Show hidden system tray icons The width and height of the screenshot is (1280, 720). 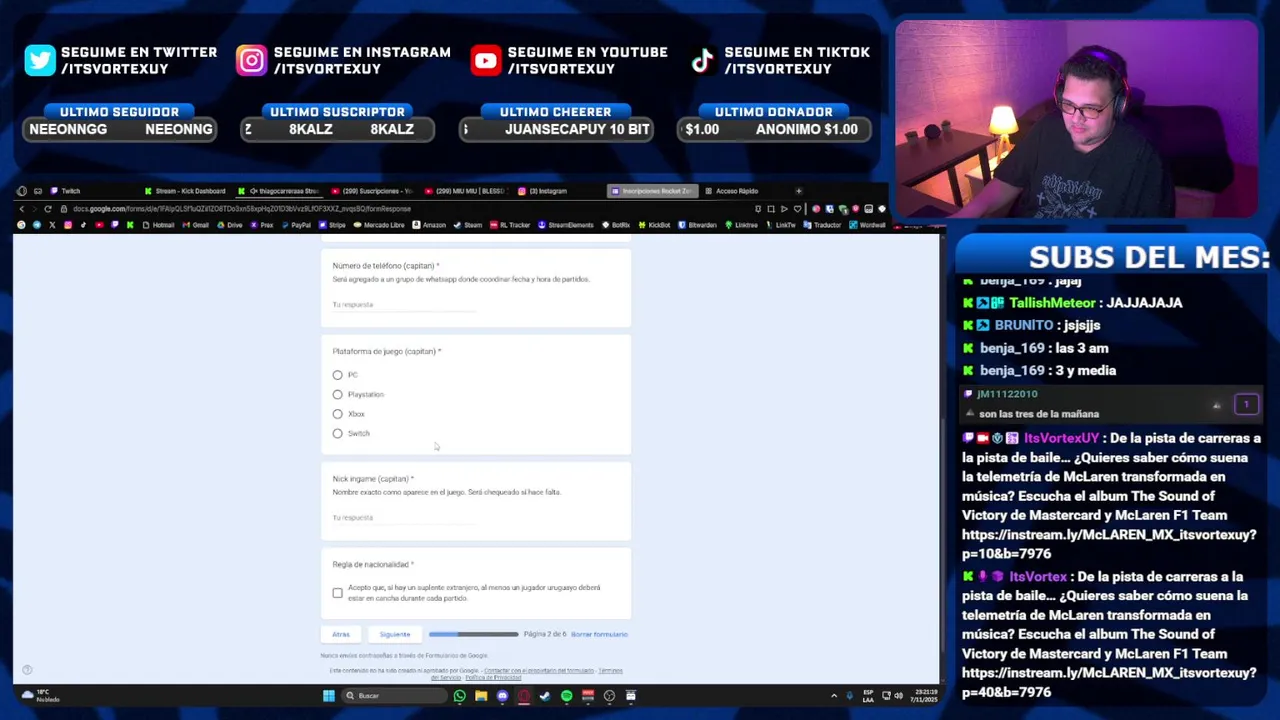pos(834,695)
